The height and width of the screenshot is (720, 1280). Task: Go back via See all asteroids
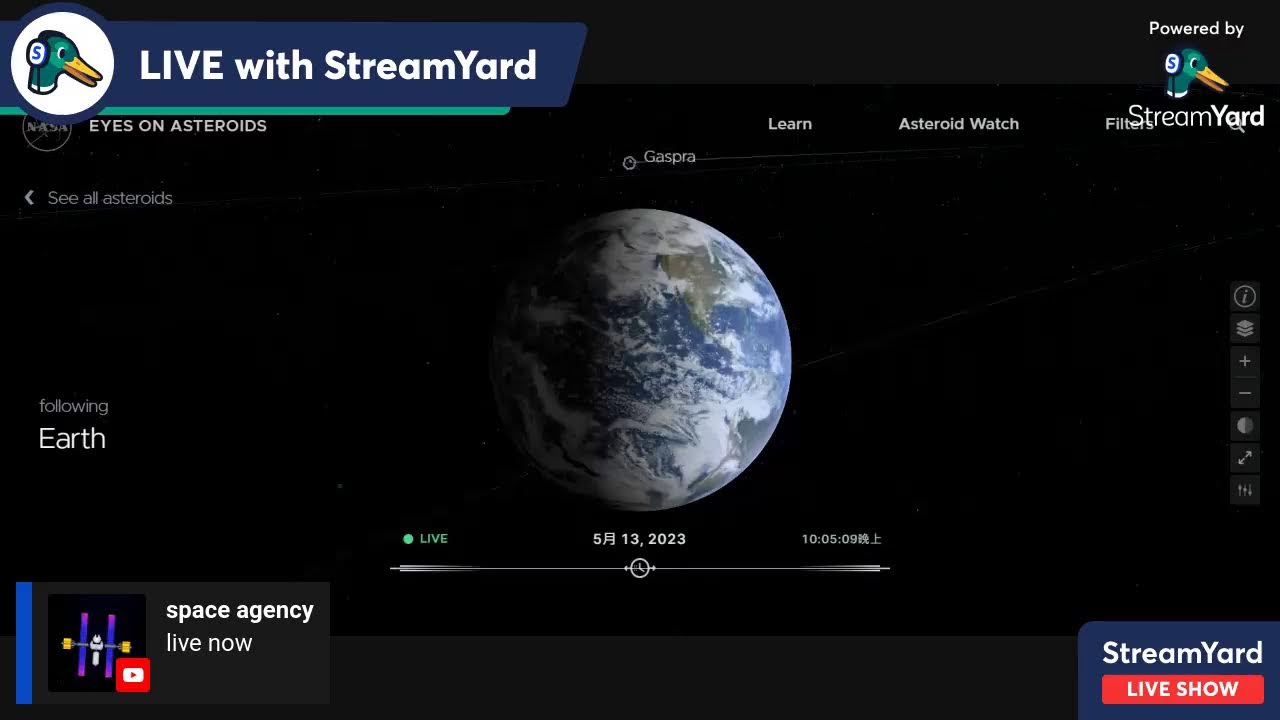click(x=98, y=198)
